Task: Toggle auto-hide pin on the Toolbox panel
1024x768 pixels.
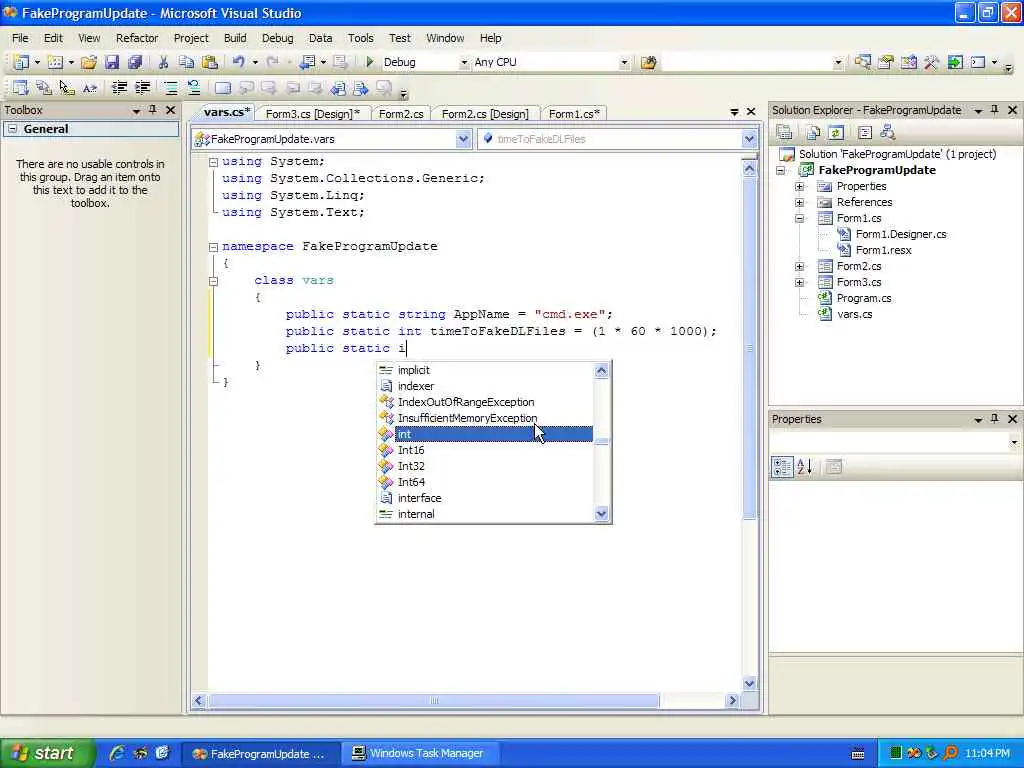Action: coord(153,110)
